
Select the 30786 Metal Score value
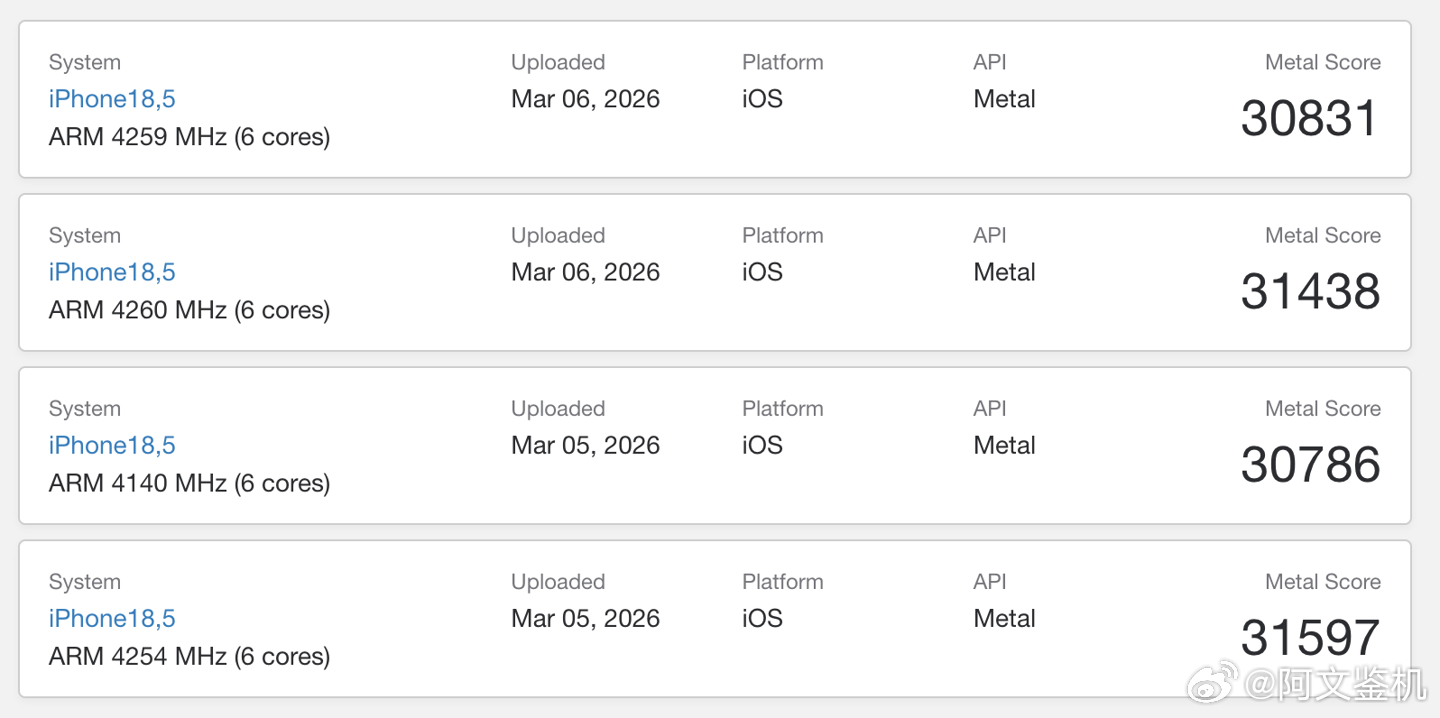1310,465
